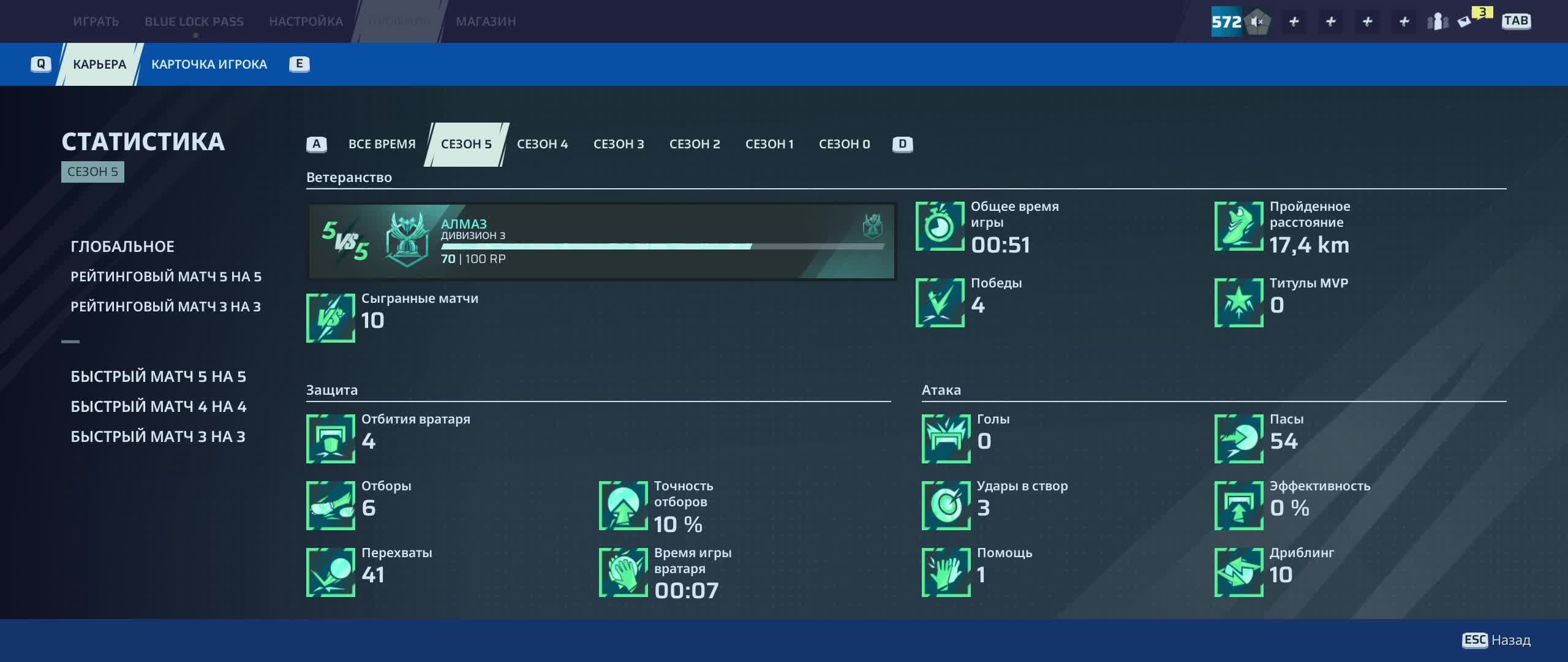Open the НАСТРОЙКА menu
Viewport: 1568px width, 662px height.
[306, 21]
